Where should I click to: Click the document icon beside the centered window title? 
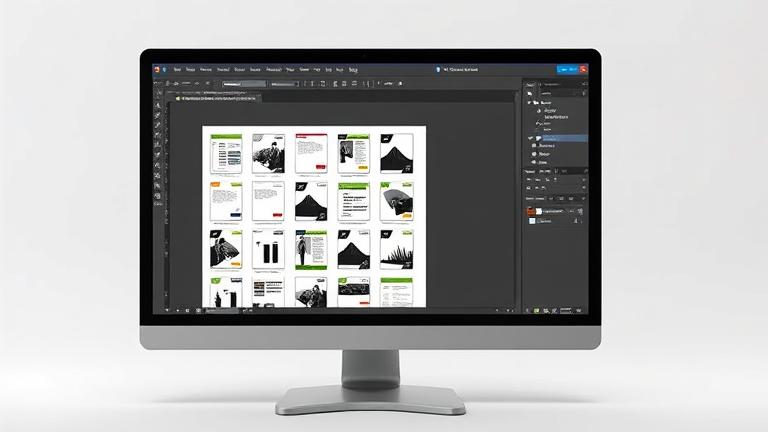click(x=438, y=70)
